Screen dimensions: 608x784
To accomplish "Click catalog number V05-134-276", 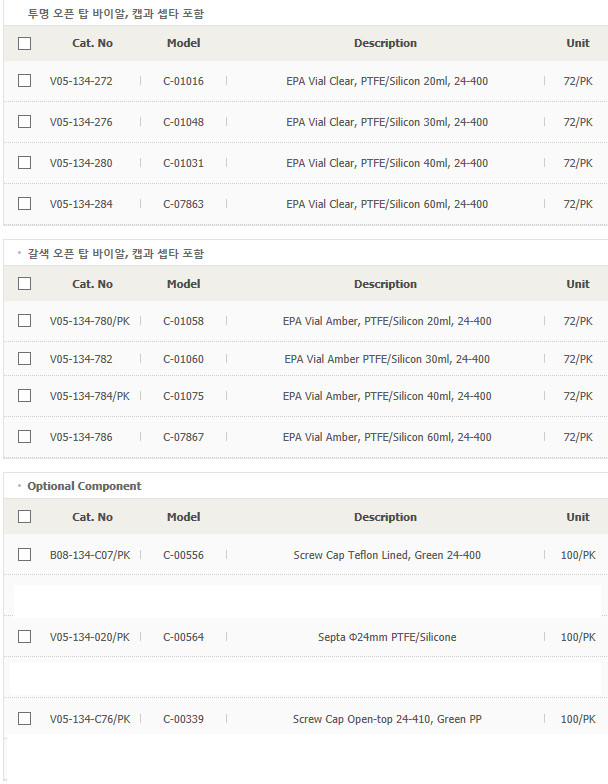I will click(x=81, y=122).
